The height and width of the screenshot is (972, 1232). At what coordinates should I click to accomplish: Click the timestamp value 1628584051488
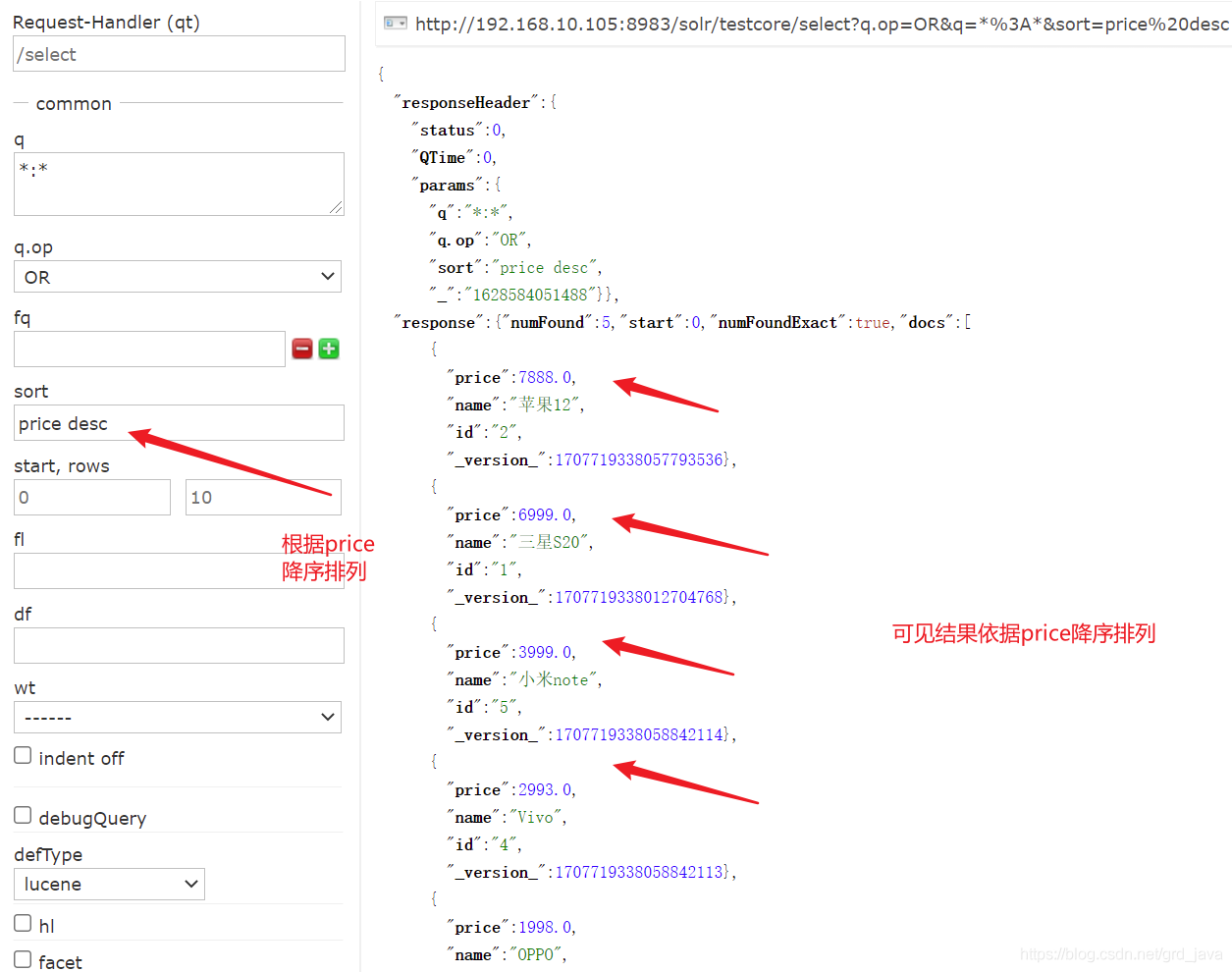point(530,296)
